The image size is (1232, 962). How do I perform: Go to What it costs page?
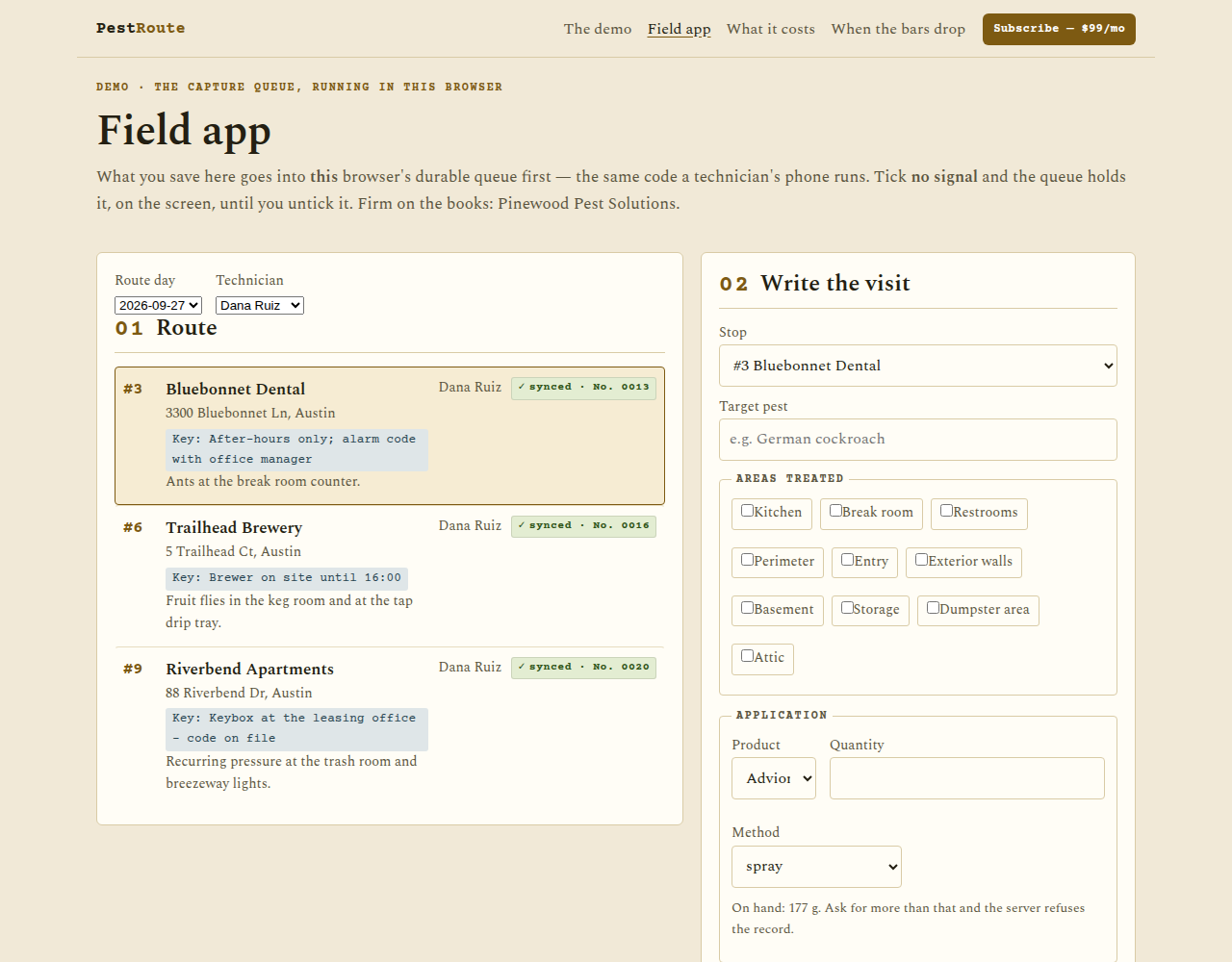click(x=771, y=29)
